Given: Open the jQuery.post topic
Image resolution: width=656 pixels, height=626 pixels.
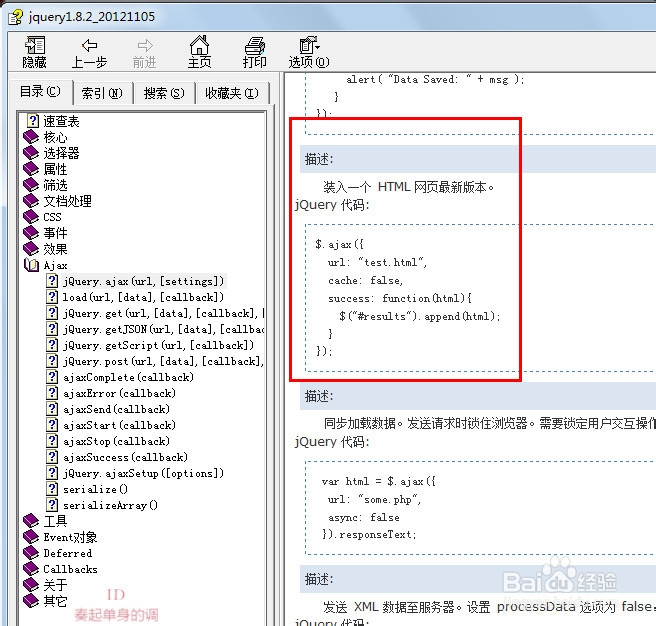Looking at the screenshot, I should point(163,361).
